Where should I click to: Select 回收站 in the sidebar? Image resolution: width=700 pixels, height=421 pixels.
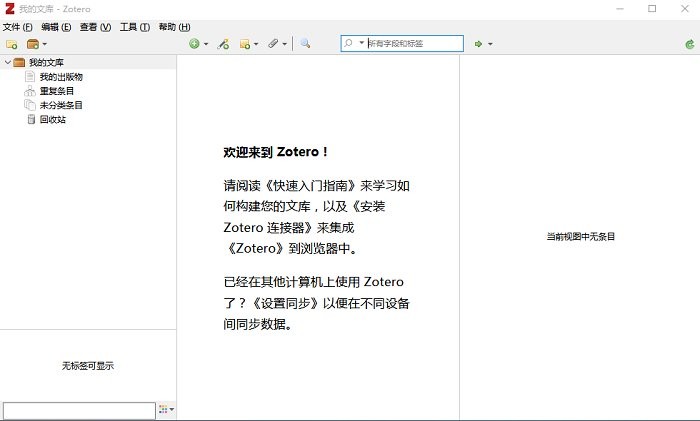point(53,120)
